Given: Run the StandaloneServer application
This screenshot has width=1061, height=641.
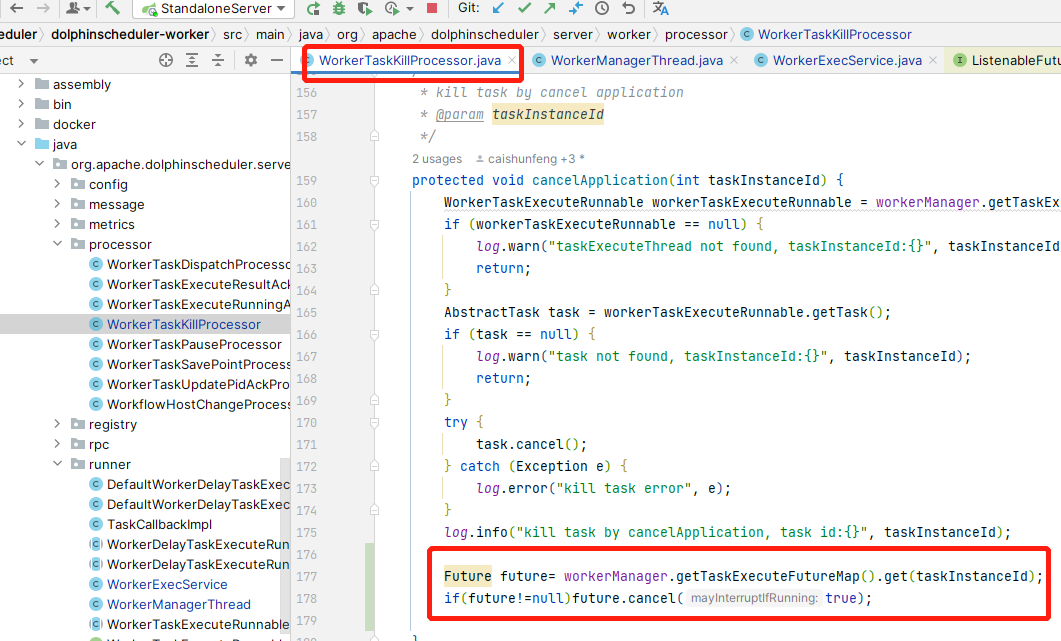Looking at the screenshot, I should (x=314, y=8).
